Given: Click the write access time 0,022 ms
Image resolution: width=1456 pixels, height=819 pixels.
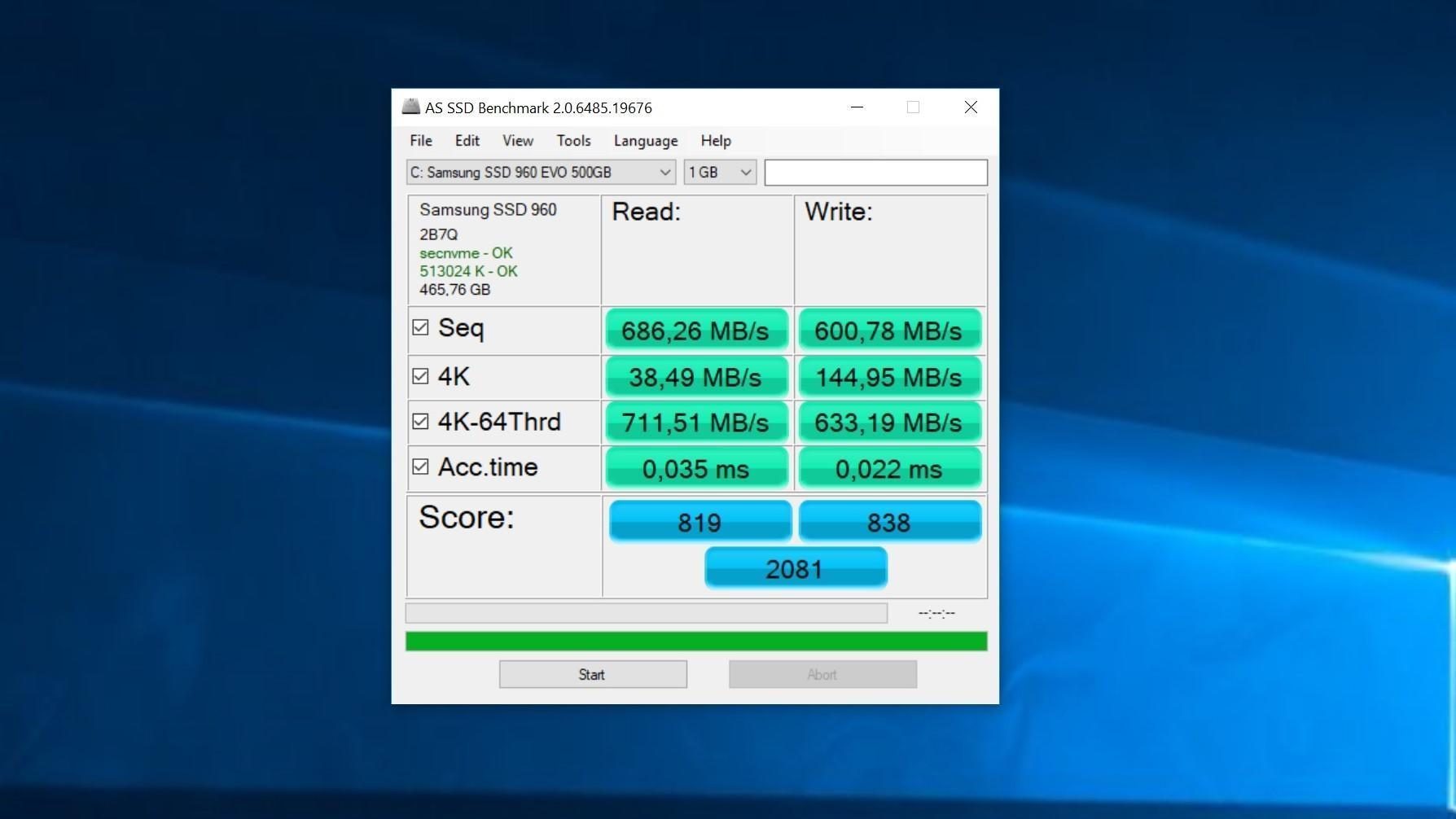Looking at the screenshot, I should point(890,468).
